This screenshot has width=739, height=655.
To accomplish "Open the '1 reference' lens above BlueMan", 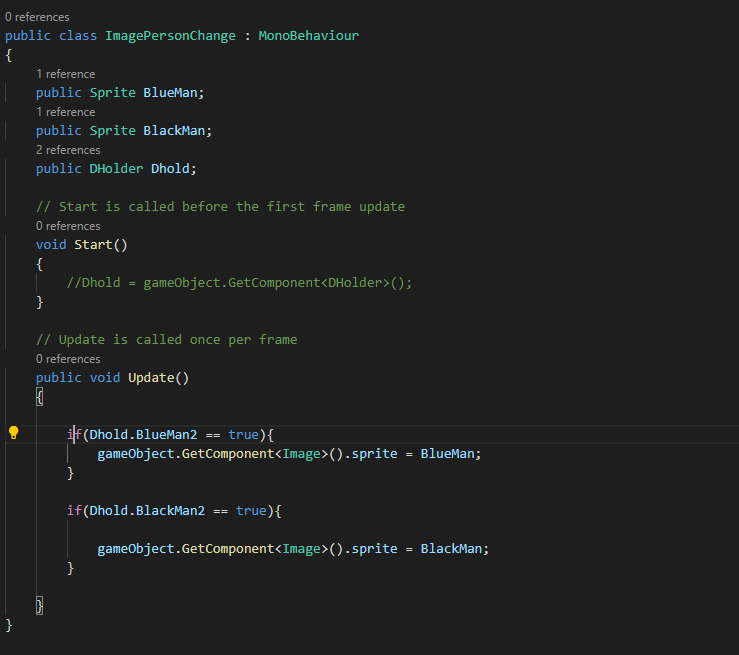I will point(66,74).
